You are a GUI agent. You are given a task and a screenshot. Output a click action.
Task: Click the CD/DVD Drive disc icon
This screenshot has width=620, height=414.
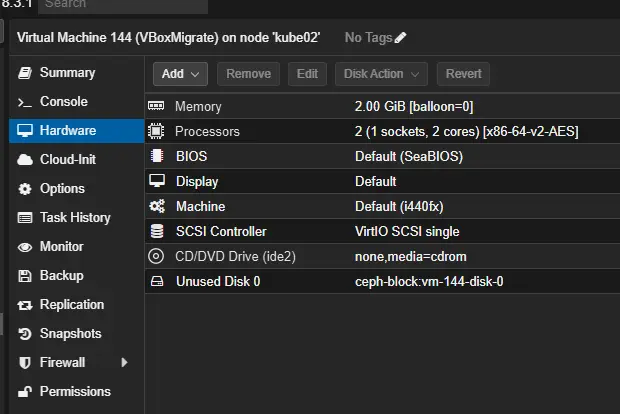tap(156, 256)
